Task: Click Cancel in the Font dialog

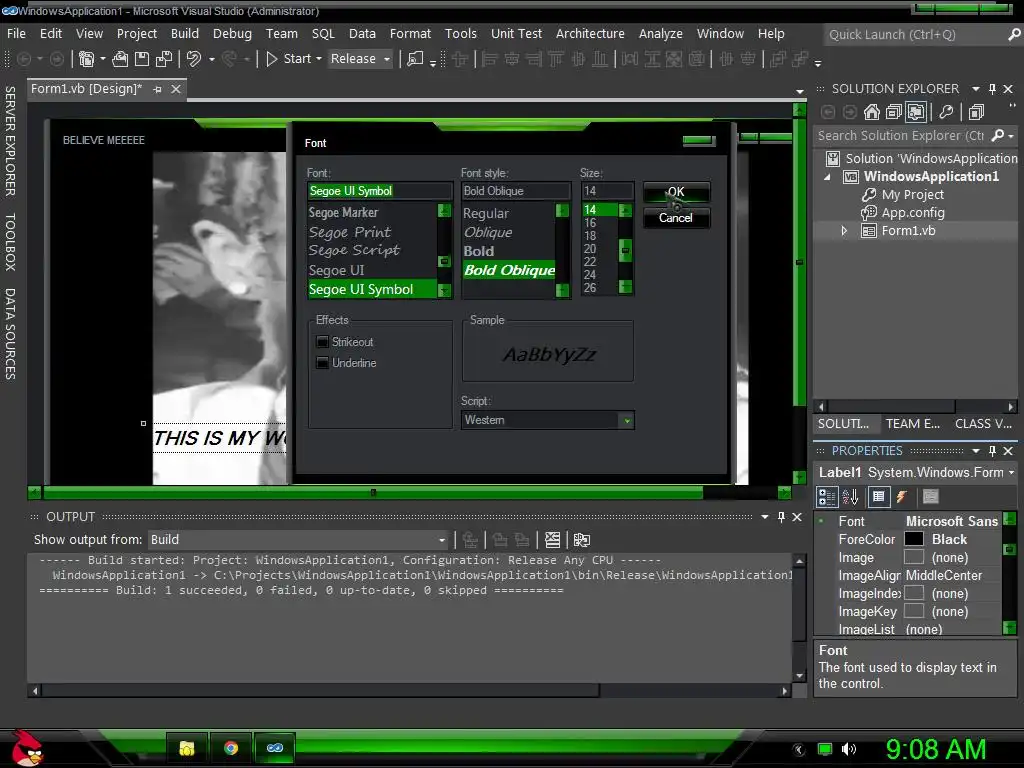Action: pyautogui.click(x=676, y=218)
